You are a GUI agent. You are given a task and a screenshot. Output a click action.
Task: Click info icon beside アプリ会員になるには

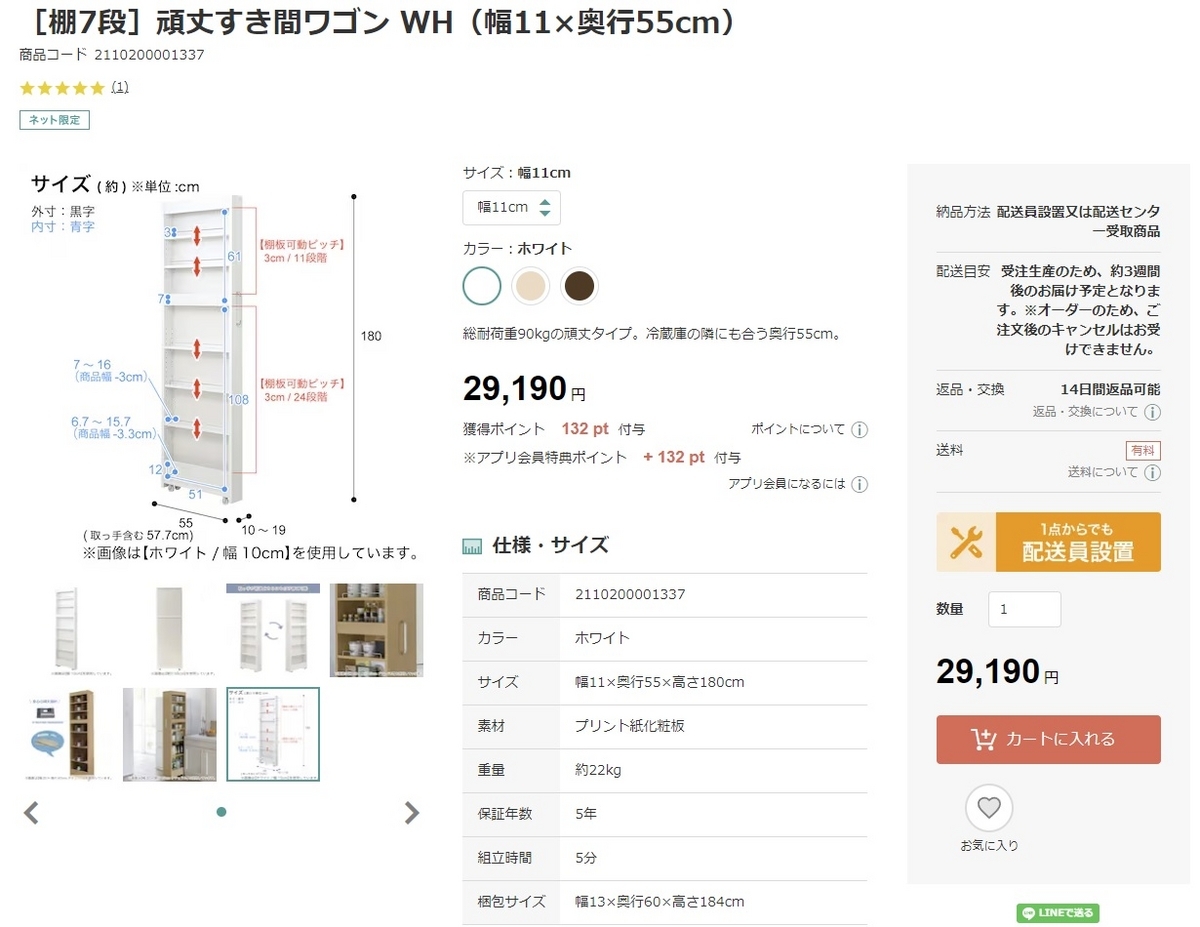click(x=859, y=484)
